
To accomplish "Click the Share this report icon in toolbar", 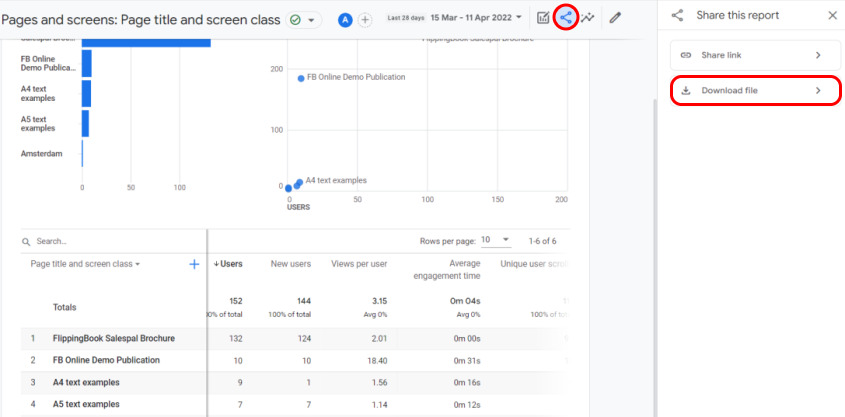I will pyautogui.click(x=566, y=17).
